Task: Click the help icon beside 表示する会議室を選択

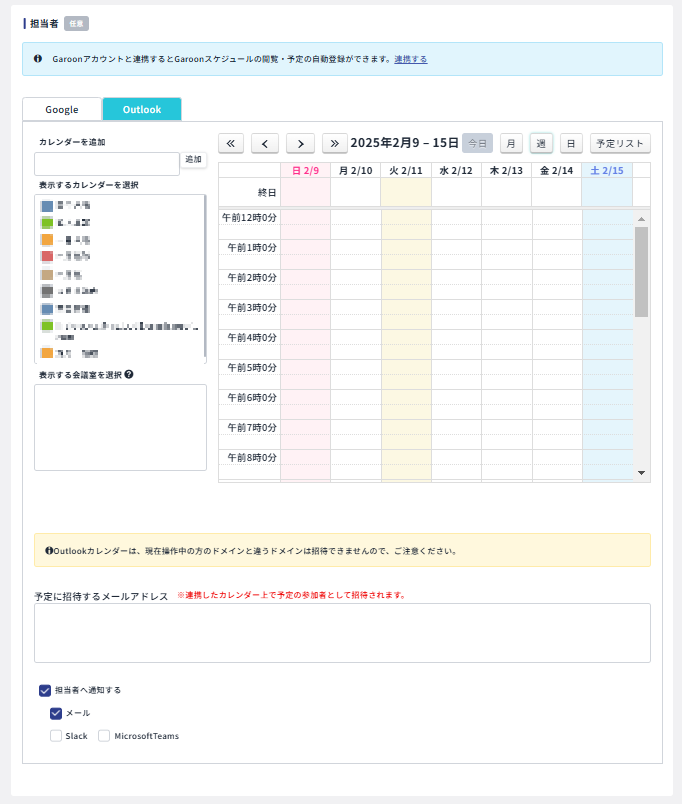Action: (129, 374)
